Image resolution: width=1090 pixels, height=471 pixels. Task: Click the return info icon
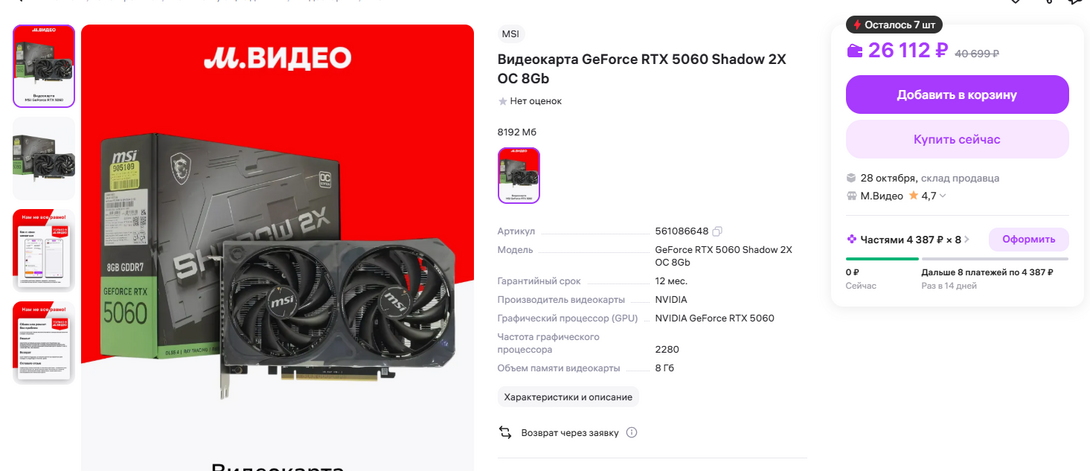click(x=631, y=433)
